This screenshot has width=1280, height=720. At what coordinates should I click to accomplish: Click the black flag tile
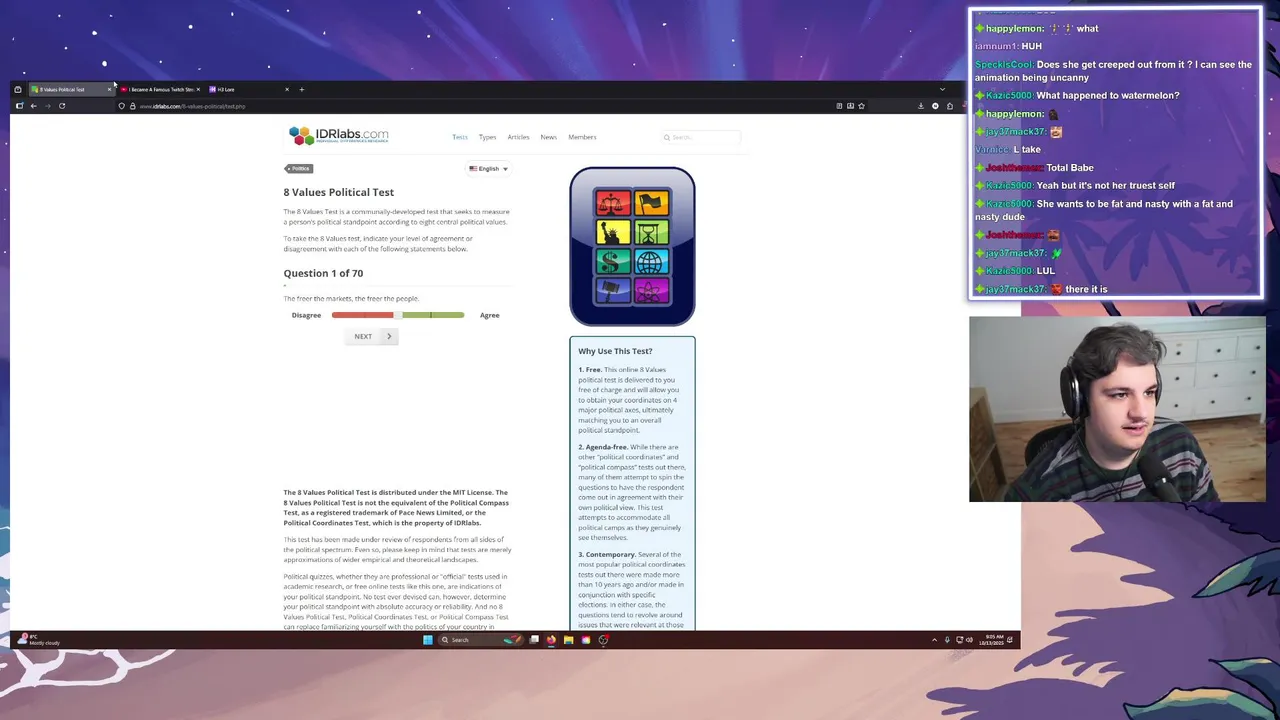(651, 204)
